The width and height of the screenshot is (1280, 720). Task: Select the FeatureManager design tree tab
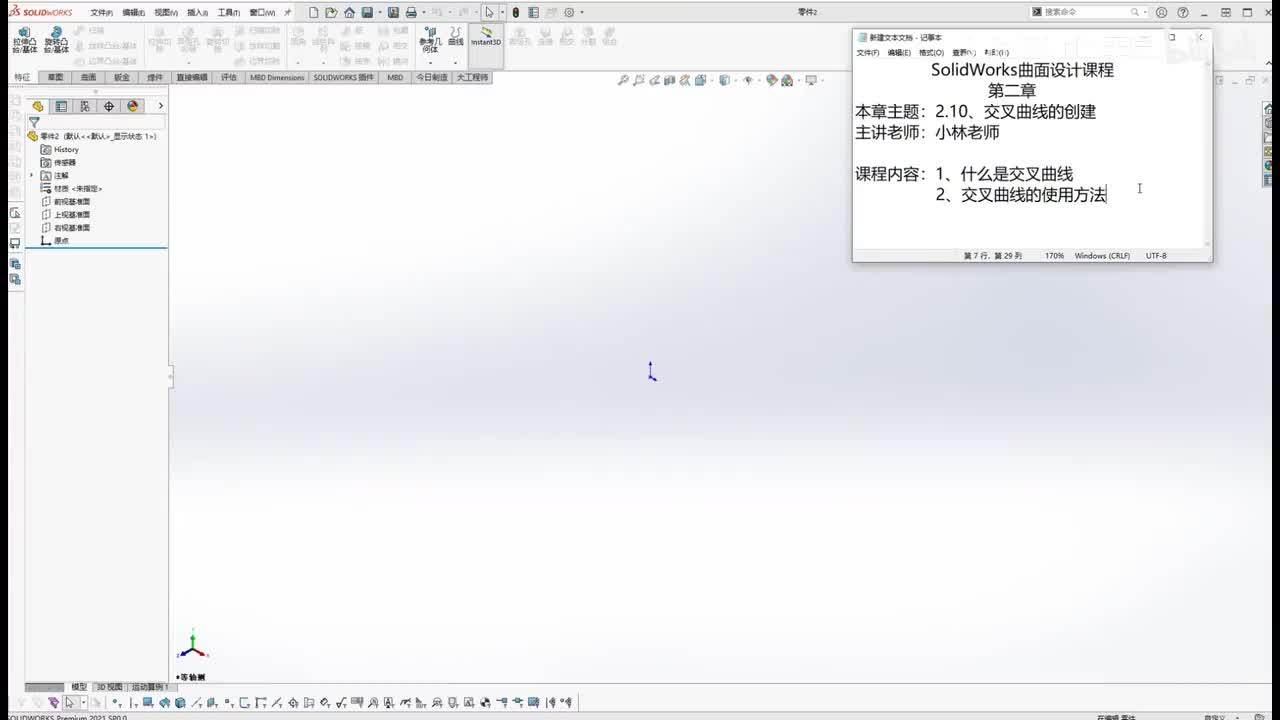pyautogui.click(x=37, y=106)
